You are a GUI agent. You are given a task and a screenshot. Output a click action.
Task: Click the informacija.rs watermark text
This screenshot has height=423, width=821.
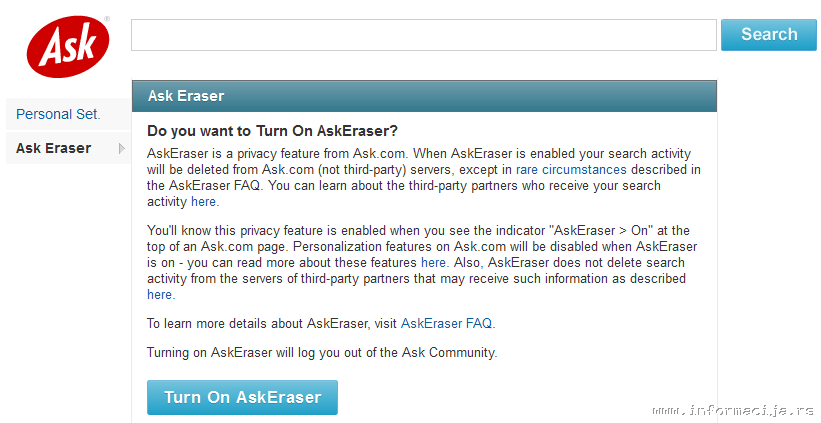click(733, 410)
